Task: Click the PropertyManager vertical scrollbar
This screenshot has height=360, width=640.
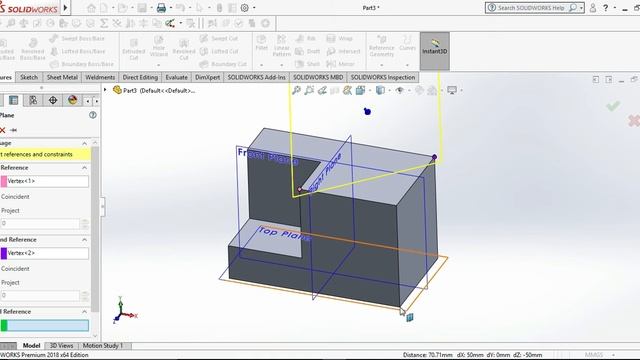Action: 95,229
